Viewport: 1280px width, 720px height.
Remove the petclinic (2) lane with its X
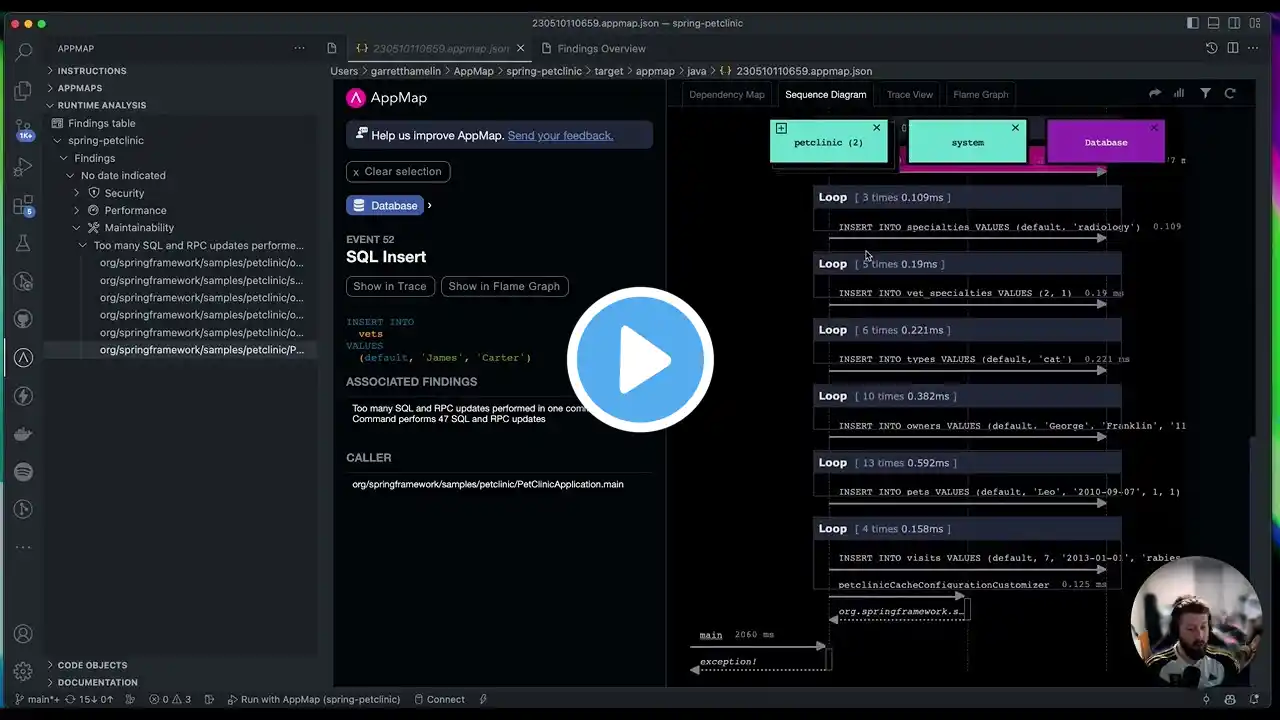point(877,128)
